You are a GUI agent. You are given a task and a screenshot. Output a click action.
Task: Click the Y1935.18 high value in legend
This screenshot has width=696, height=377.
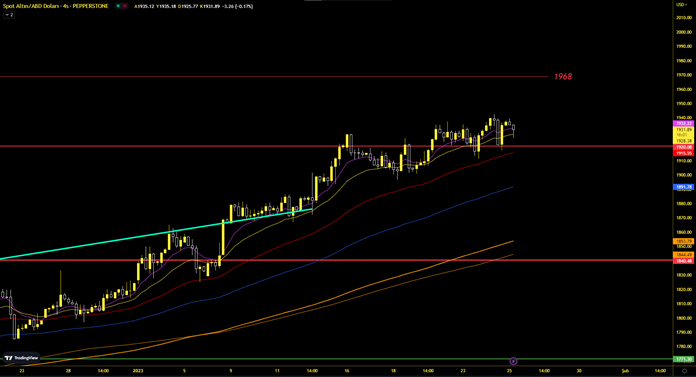[x=166, y=6]
